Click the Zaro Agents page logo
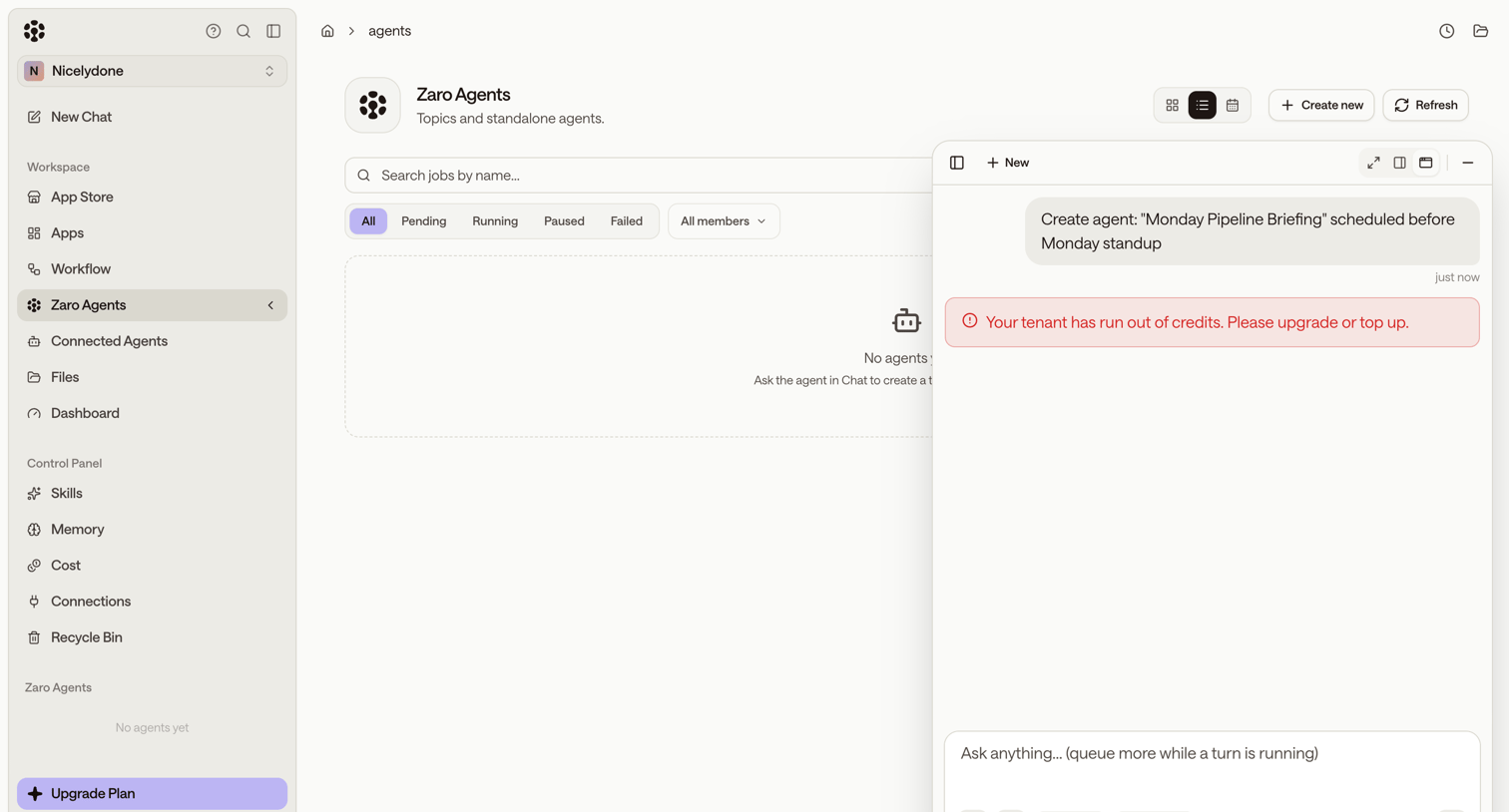 [373, 105]
